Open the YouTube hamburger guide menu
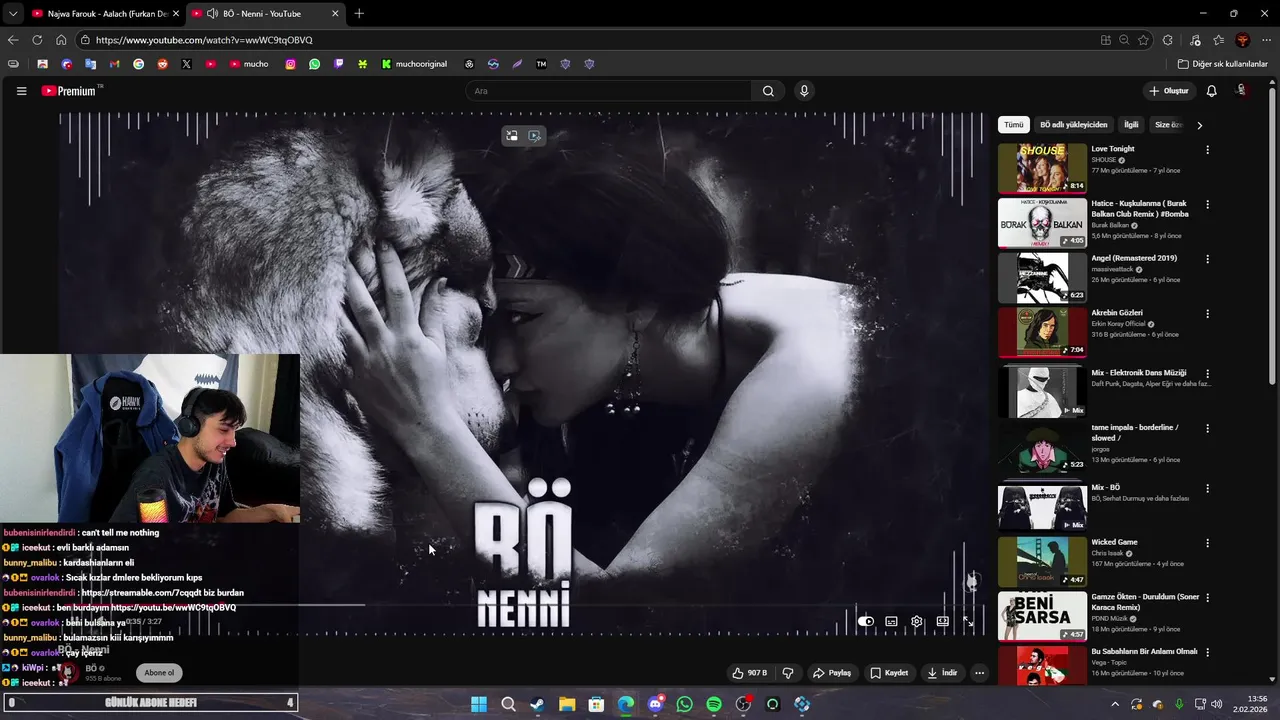Viewport: 1280px width, 720px height. tap(21, 91)
